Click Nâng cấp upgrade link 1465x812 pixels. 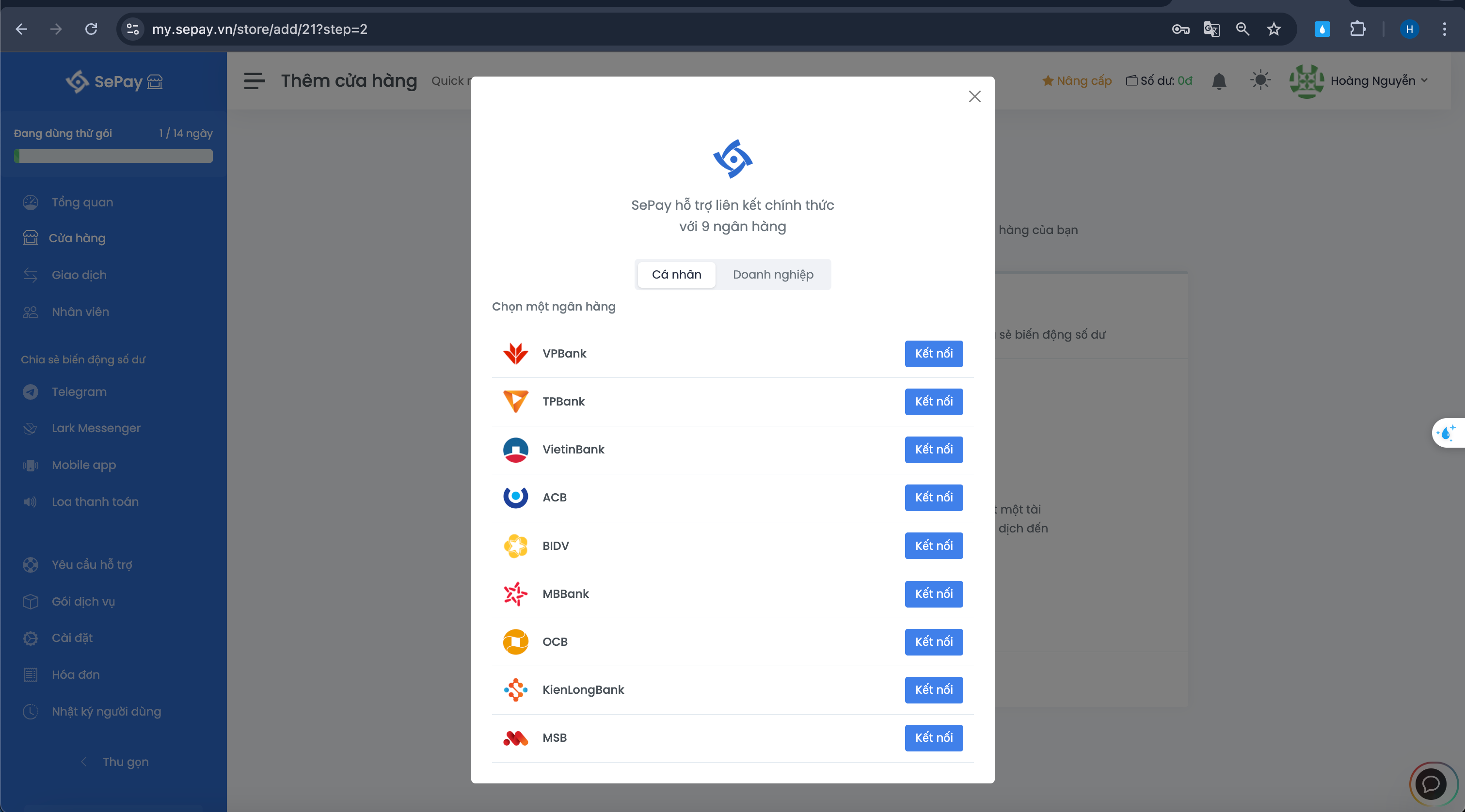point(1077,81)
